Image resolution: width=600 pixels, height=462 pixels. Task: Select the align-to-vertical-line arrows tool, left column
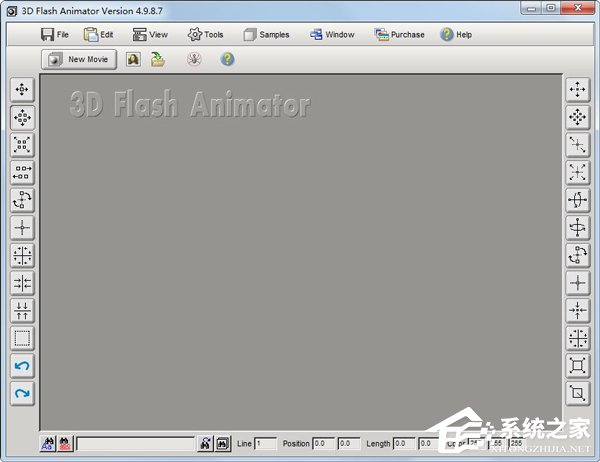(22, 283)
